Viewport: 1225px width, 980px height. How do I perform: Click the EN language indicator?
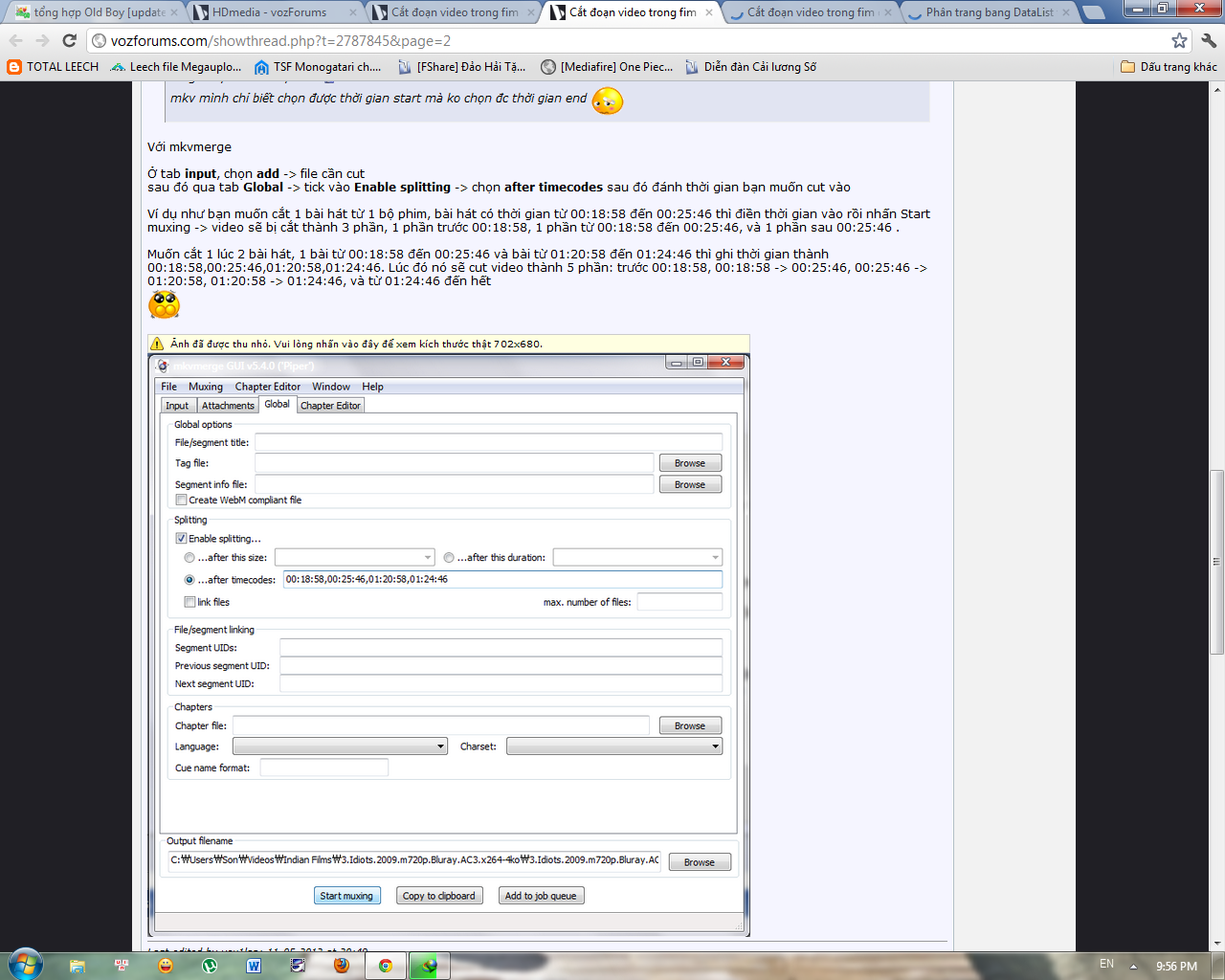pos(1106,965)
